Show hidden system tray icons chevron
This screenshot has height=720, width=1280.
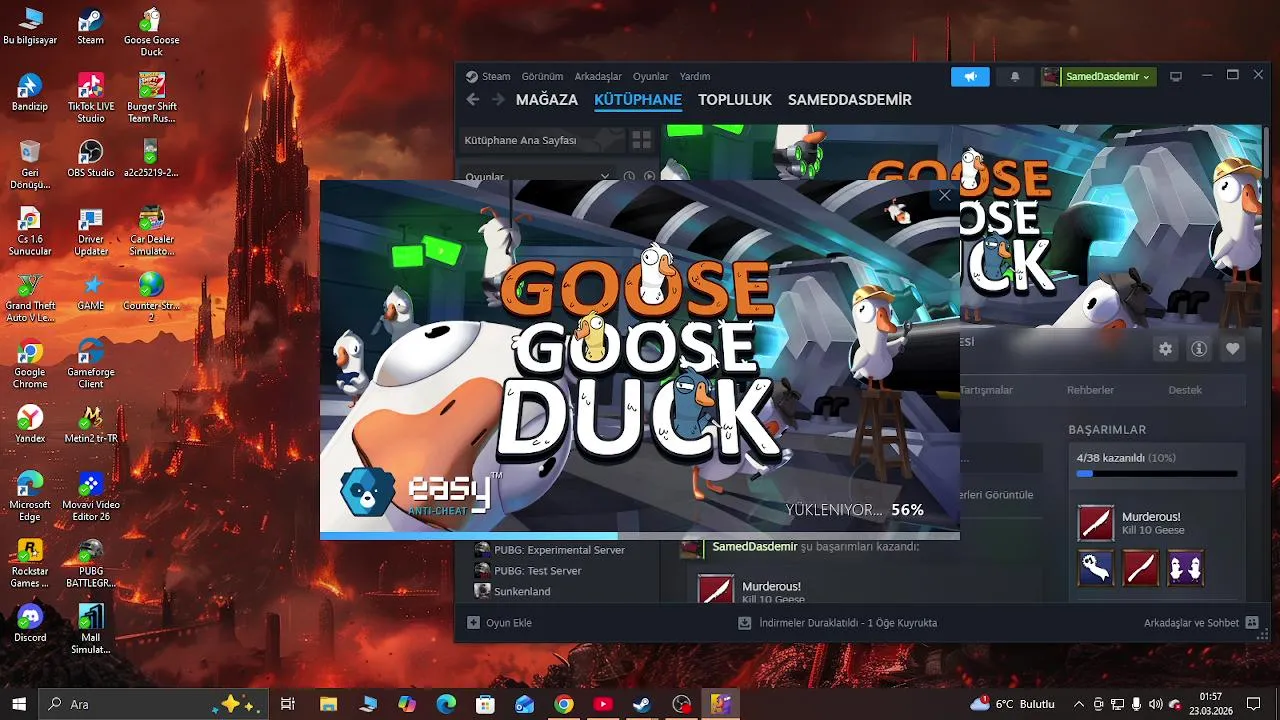pos(1079,704)
